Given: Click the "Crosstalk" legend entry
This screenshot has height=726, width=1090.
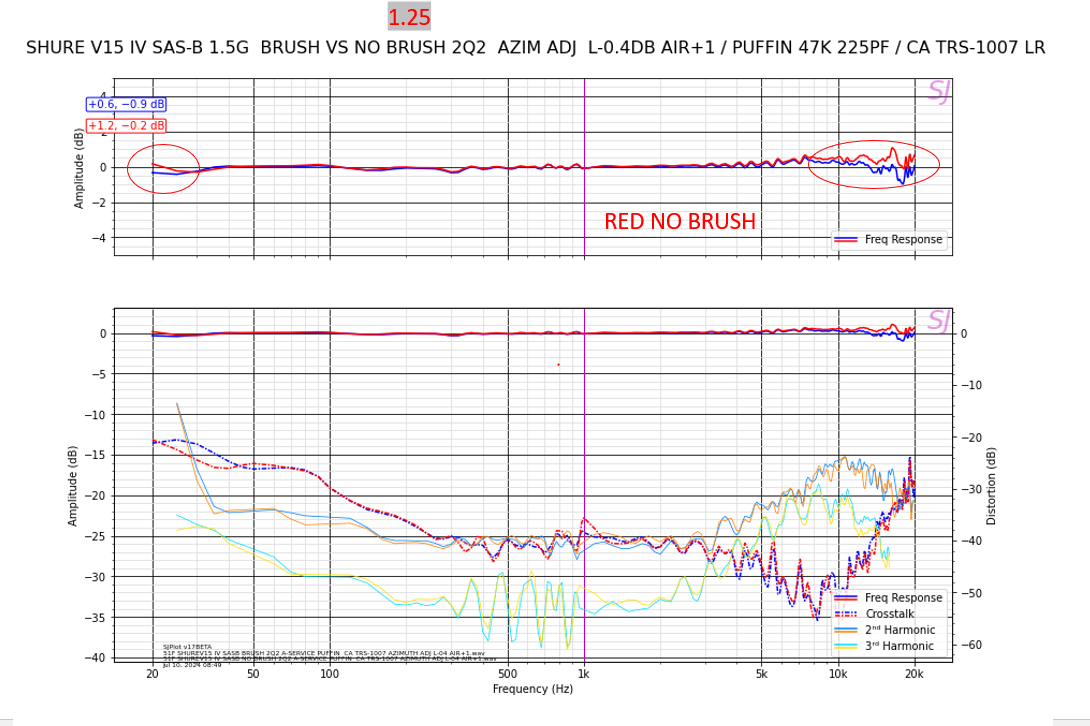Looking at the screenshot, I should coord(890,613).
